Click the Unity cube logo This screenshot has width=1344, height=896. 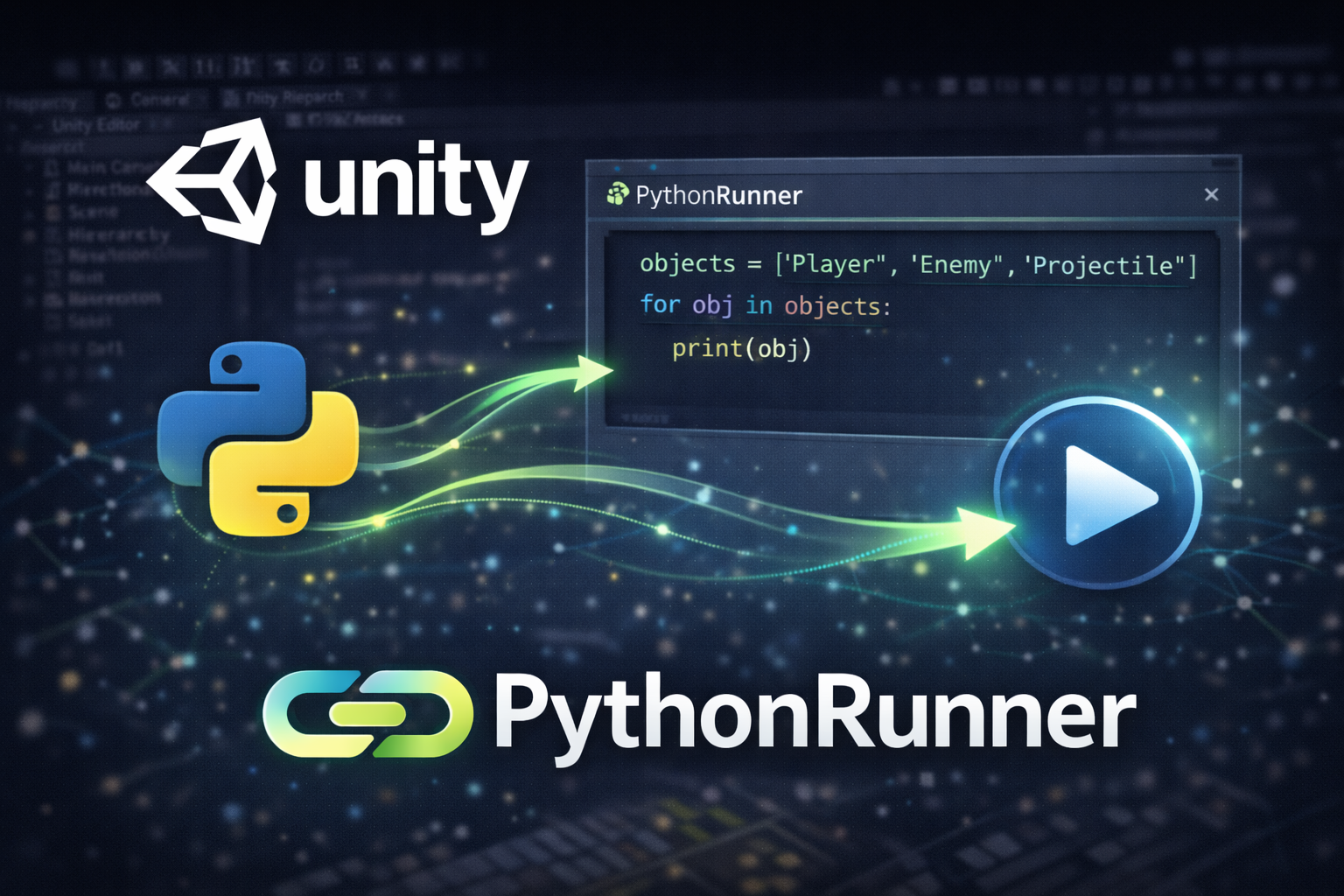[x=213, y=180]
